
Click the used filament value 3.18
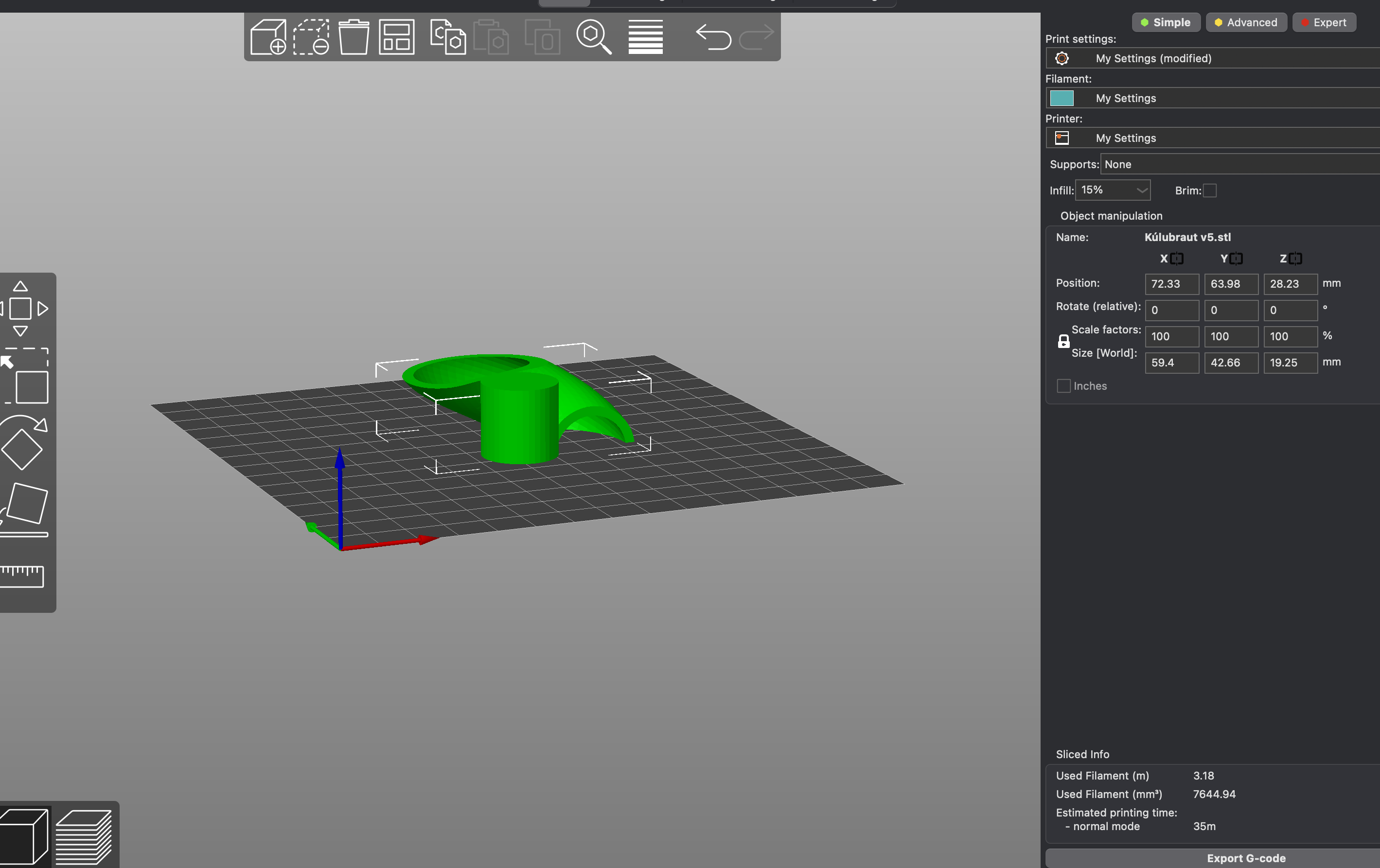point(1203,776)
